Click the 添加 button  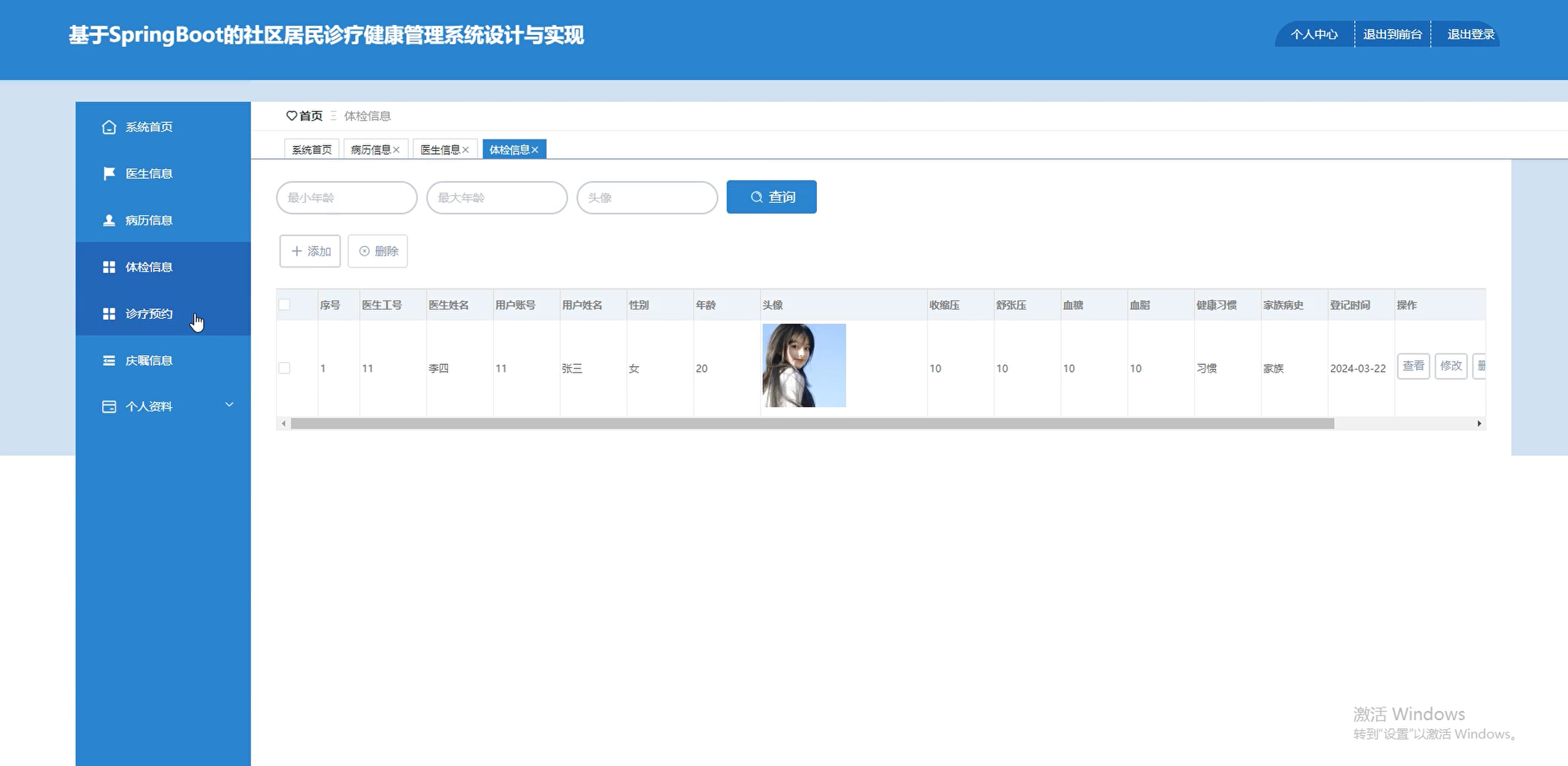click(x=310, y=251)
